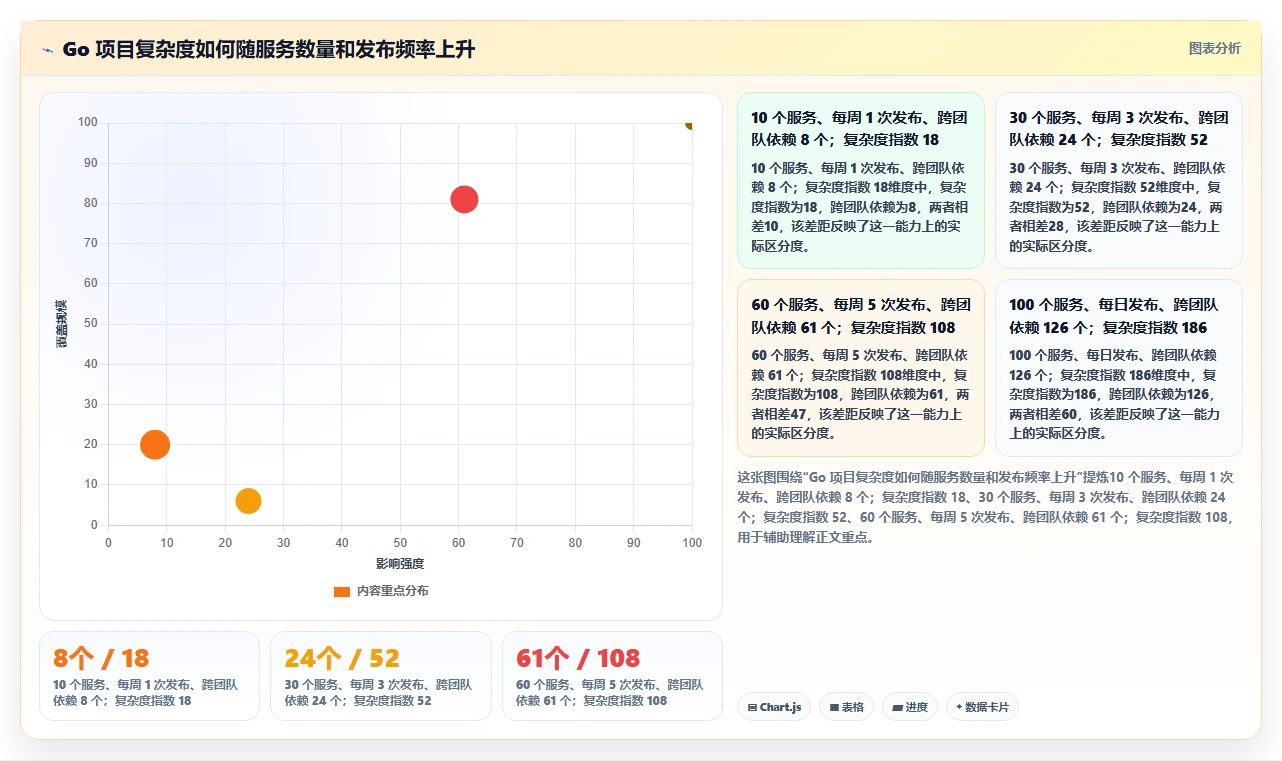Click the main heading Go 项目复杂度
This screenshot has height=761, width=1282.
(268, 49)
